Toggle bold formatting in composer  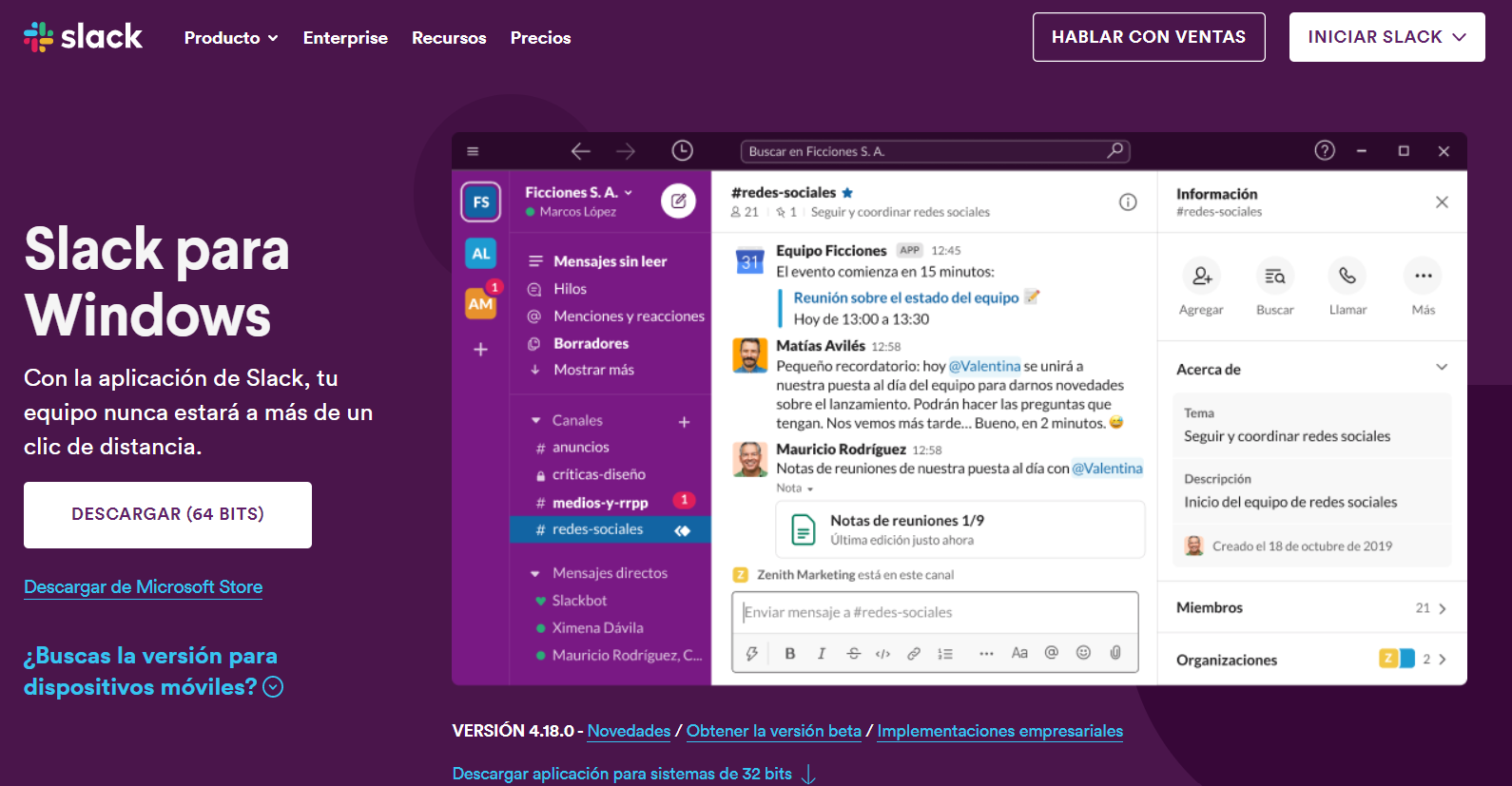tap(789, 653)
